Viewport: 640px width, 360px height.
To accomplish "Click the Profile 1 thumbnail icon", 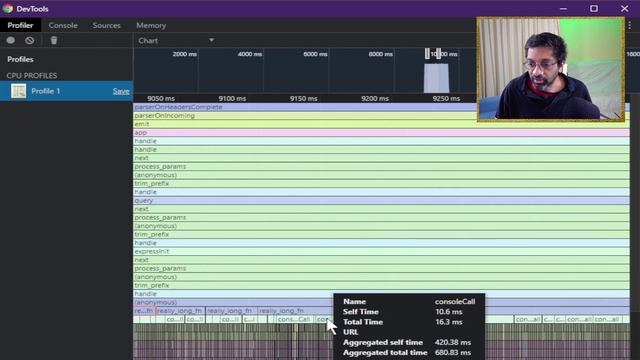I will point(18,91).
